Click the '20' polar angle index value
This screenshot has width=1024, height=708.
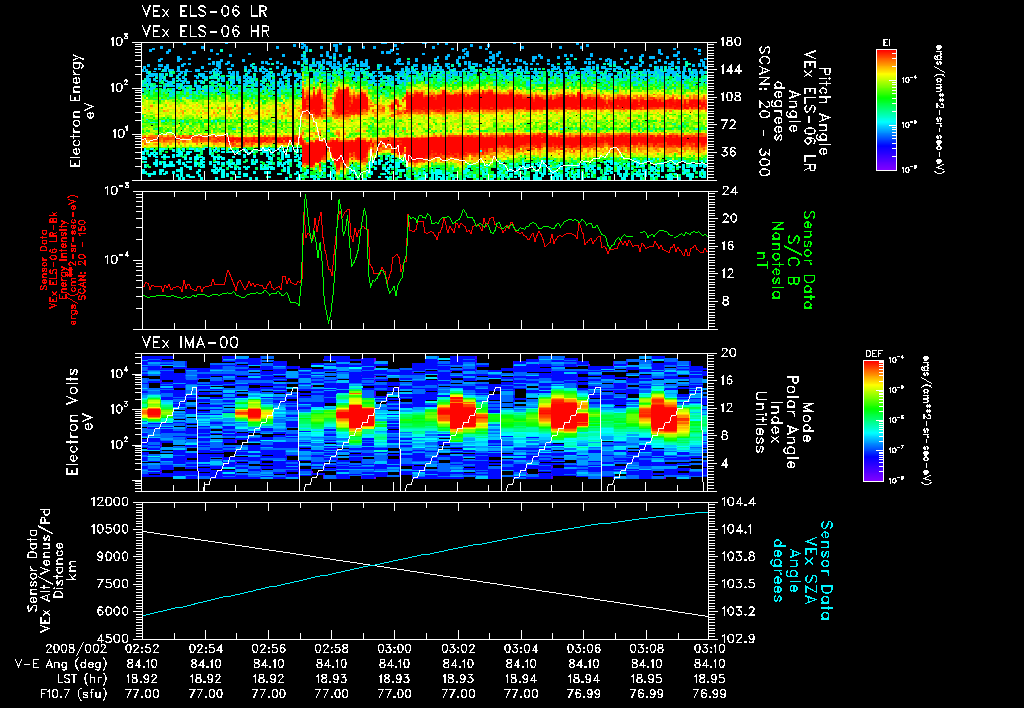pos(728,353)
